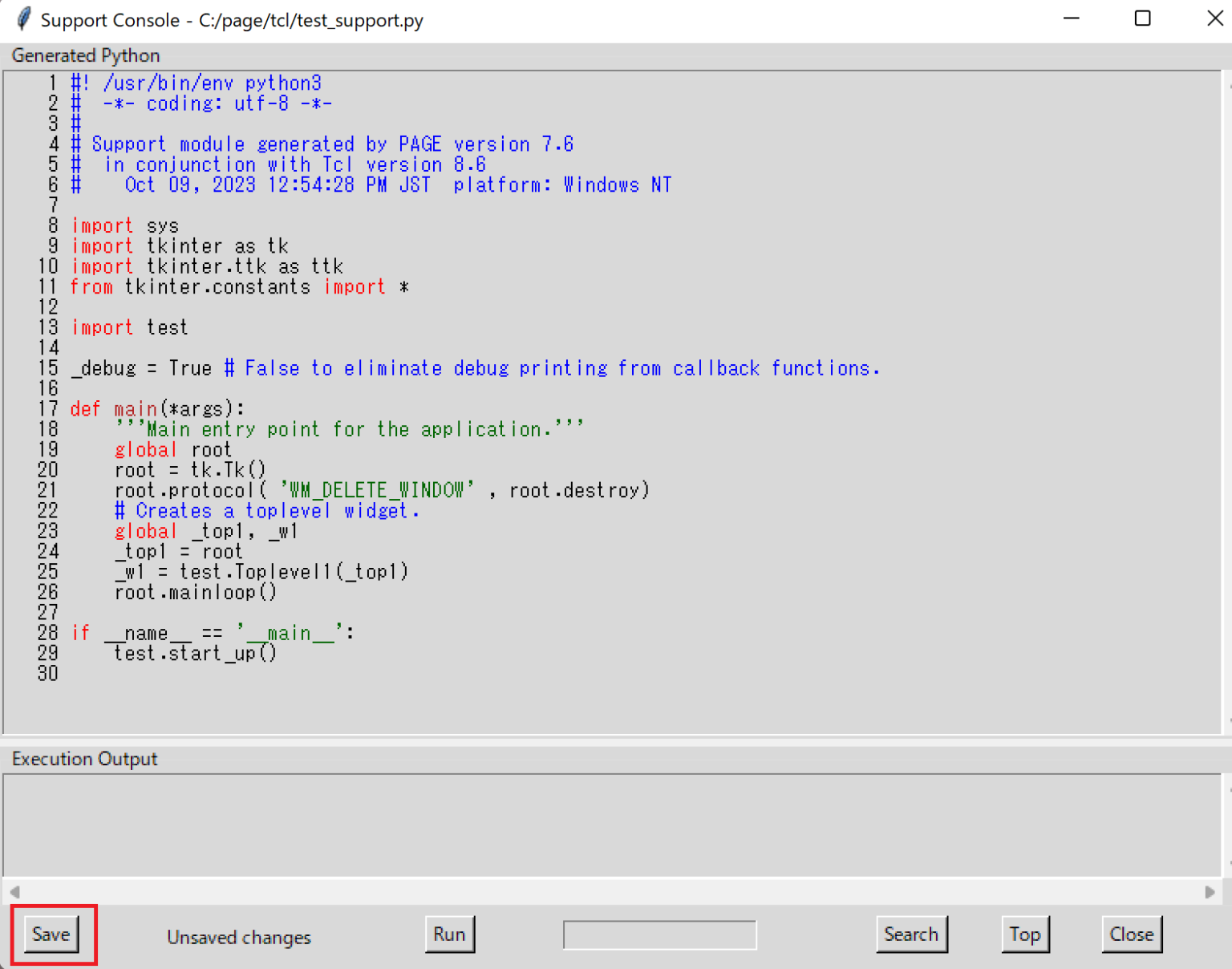This screenshot has height=969, width=1232.
Task: Run the generated Python script
Action: (x=449, y=935)
